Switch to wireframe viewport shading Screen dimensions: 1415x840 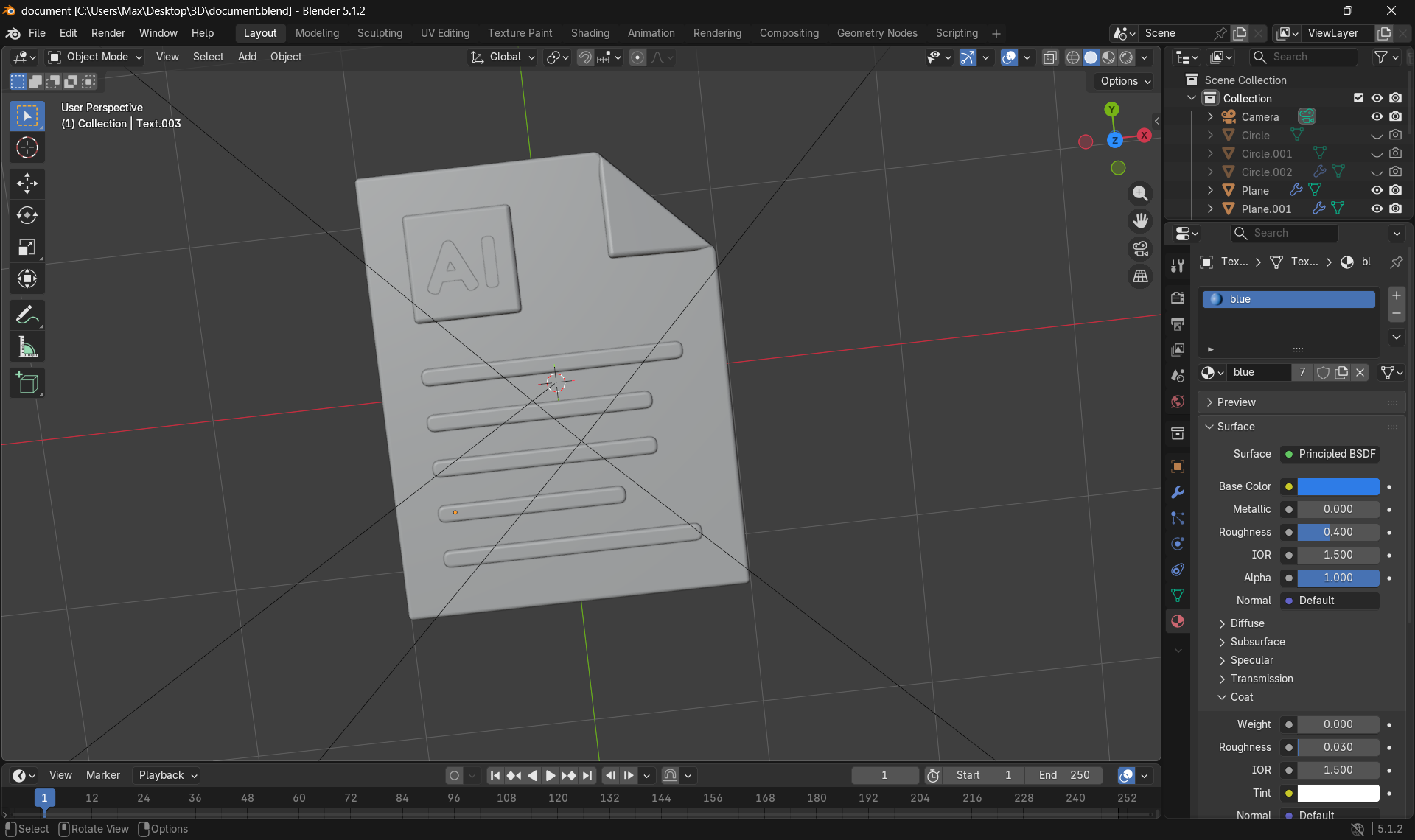tap(1073, 57)
